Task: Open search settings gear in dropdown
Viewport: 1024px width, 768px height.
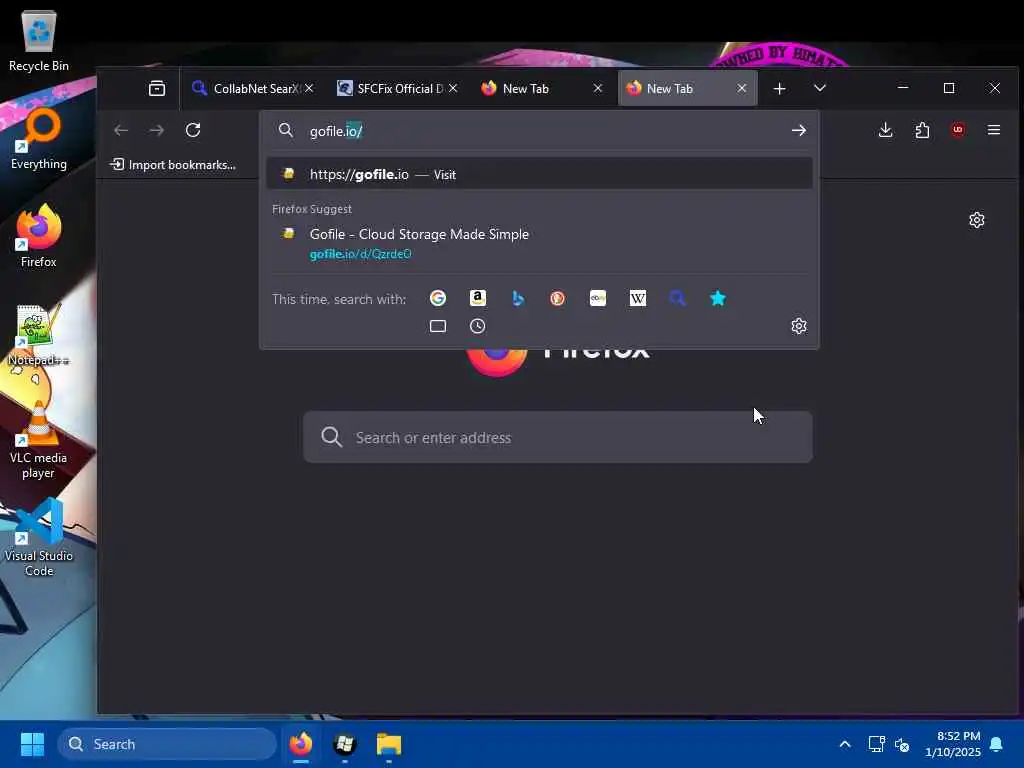Action: coord(799,326)
